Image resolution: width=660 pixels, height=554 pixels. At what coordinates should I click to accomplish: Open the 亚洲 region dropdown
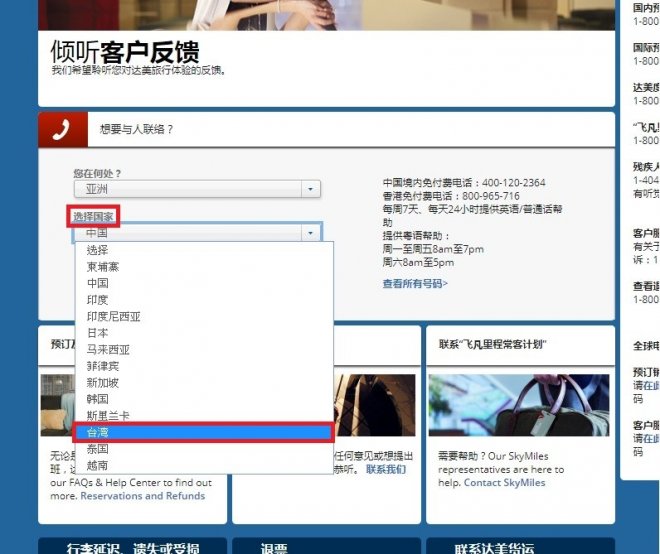click(197, 188)
